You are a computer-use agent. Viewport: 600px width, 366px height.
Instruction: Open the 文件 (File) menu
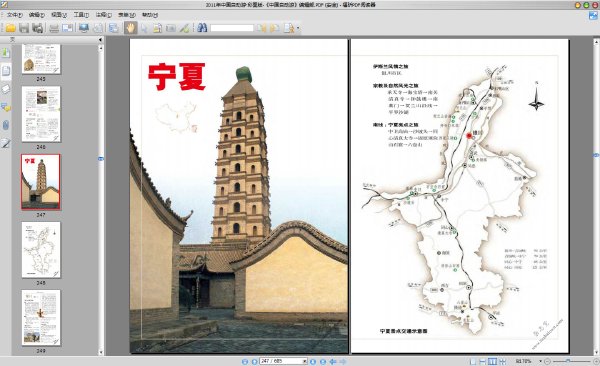(15, 15)
